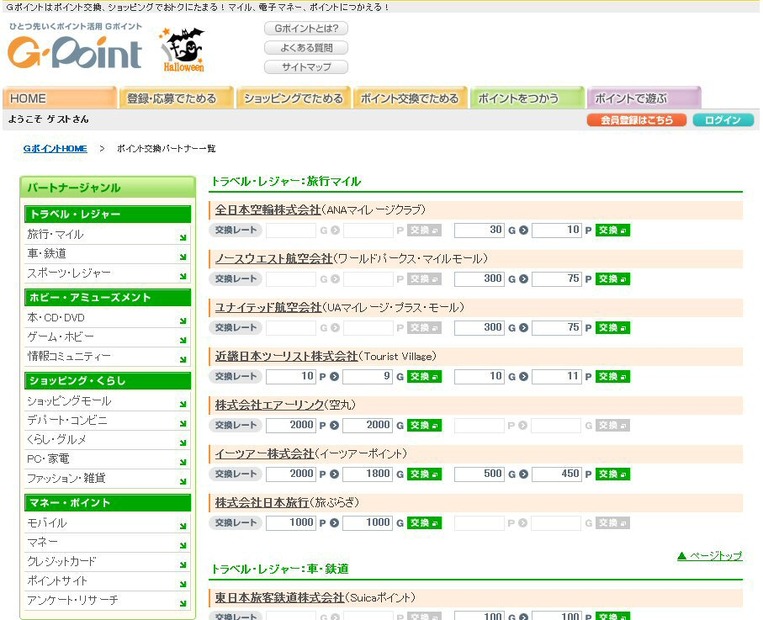Go to the HOME tab
The image size is (763, 620).
coord(59,98)
